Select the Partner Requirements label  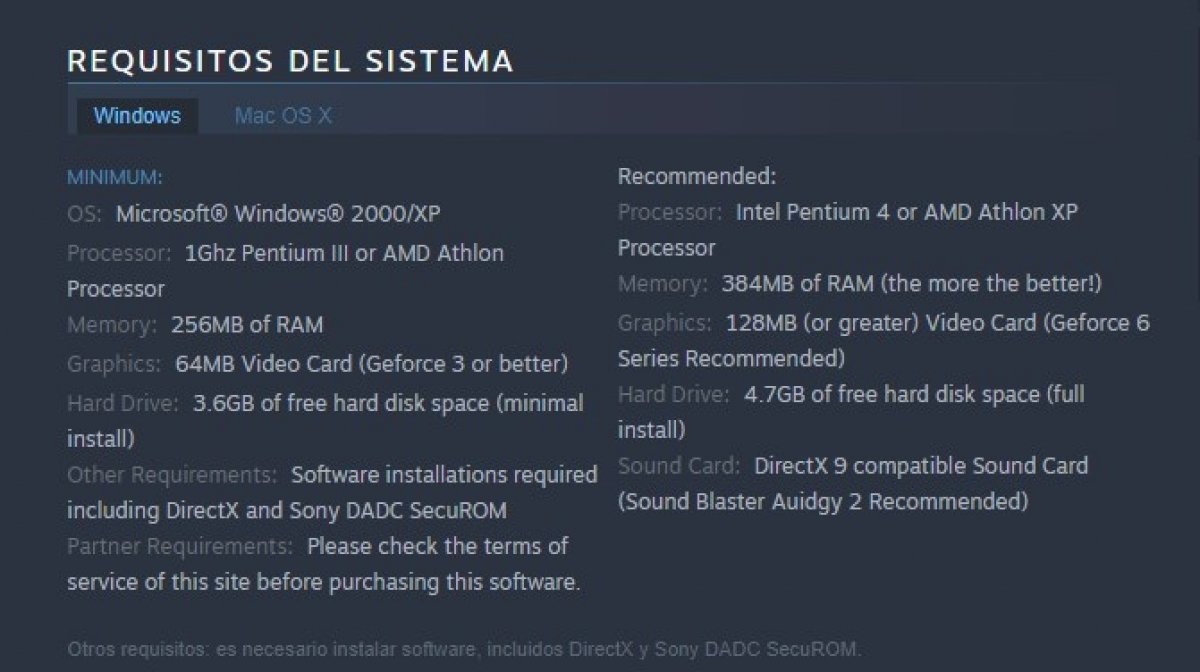[x=180, y=547]
